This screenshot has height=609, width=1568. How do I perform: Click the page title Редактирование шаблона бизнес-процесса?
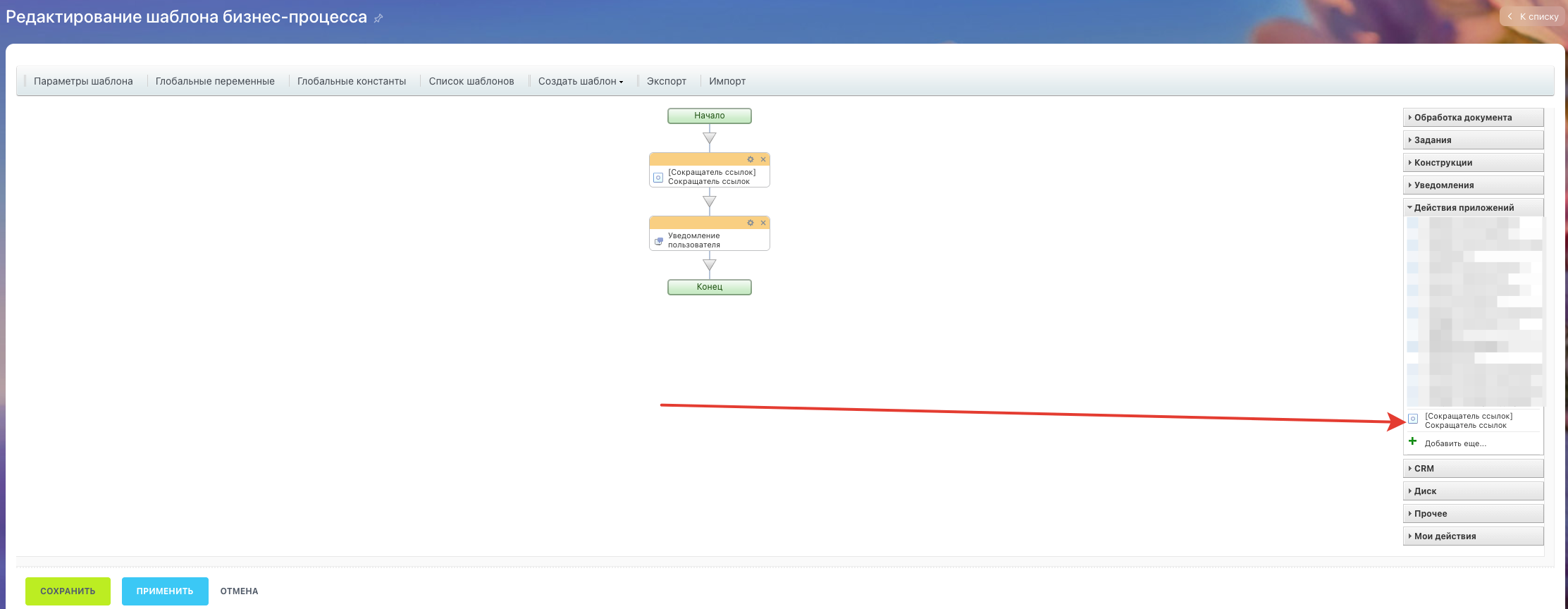pos(187,17)
